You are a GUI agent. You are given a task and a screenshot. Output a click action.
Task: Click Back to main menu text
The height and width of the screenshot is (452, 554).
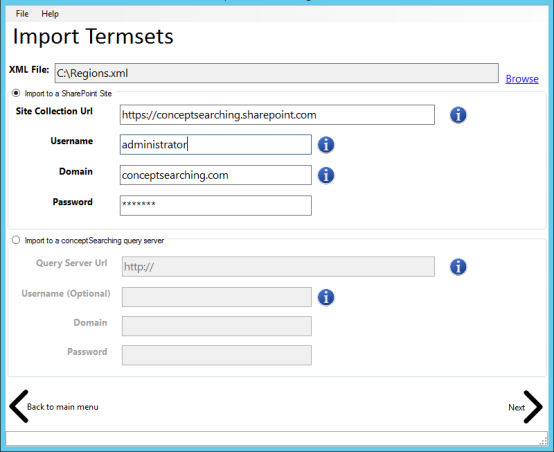point(63,407)
